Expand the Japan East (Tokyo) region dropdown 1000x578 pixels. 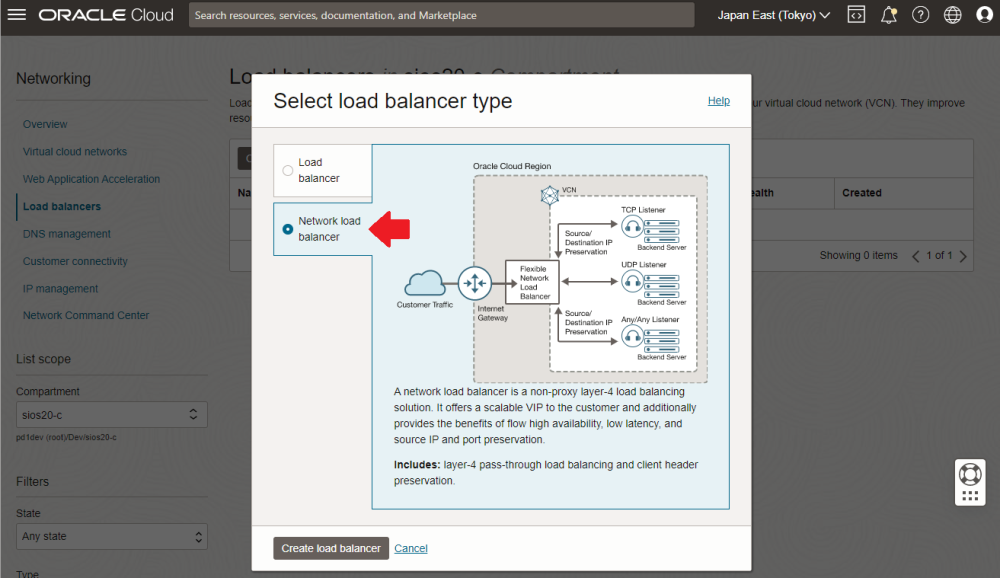[x=773, y=15]
